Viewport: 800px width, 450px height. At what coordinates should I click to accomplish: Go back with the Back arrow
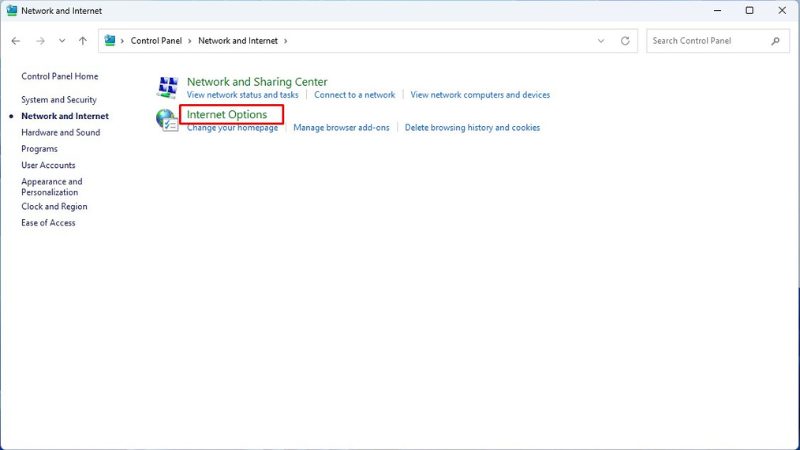point(16,41)
